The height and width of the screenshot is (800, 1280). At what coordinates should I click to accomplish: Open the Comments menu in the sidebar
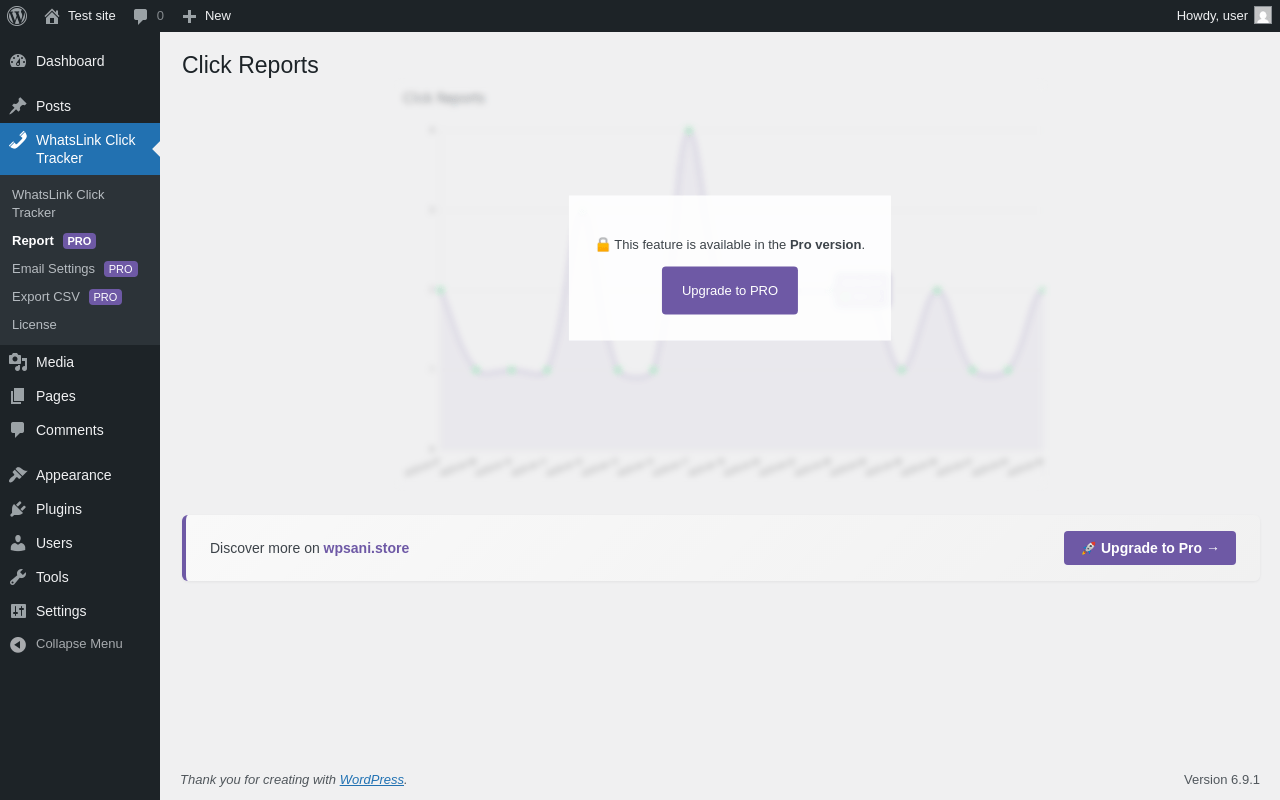click(x=80, y=430)
